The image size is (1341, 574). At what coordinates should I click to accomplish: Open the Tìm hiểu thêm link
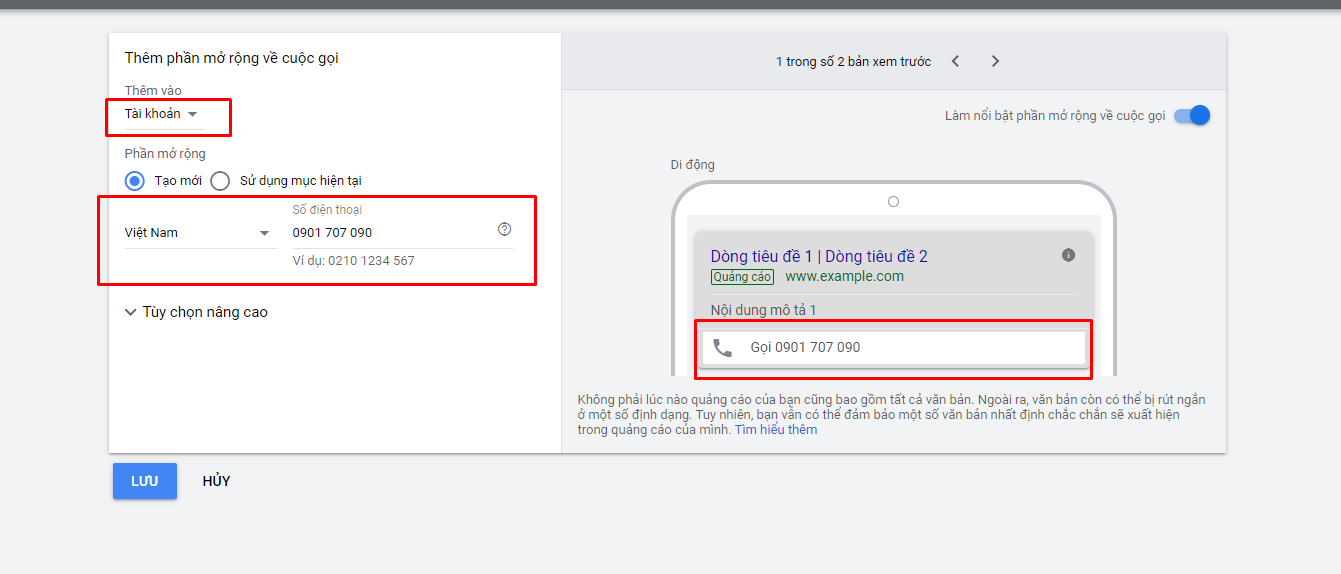tap(776, 430)
